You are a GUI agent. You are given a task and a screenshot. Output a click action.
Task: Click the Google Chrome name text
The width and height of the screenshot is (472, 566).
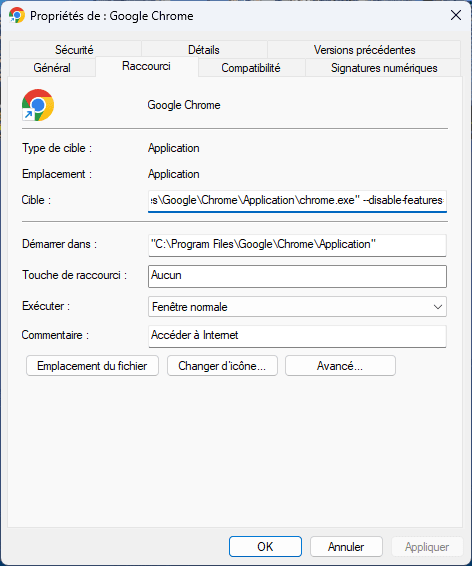tap(184, 105)
